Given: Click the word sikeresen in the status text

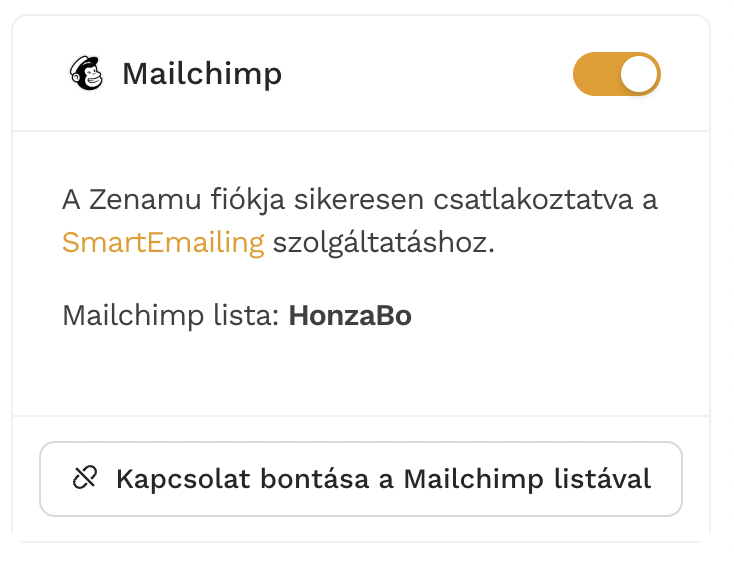Looking at the screenshot, I should click(359, 199).
